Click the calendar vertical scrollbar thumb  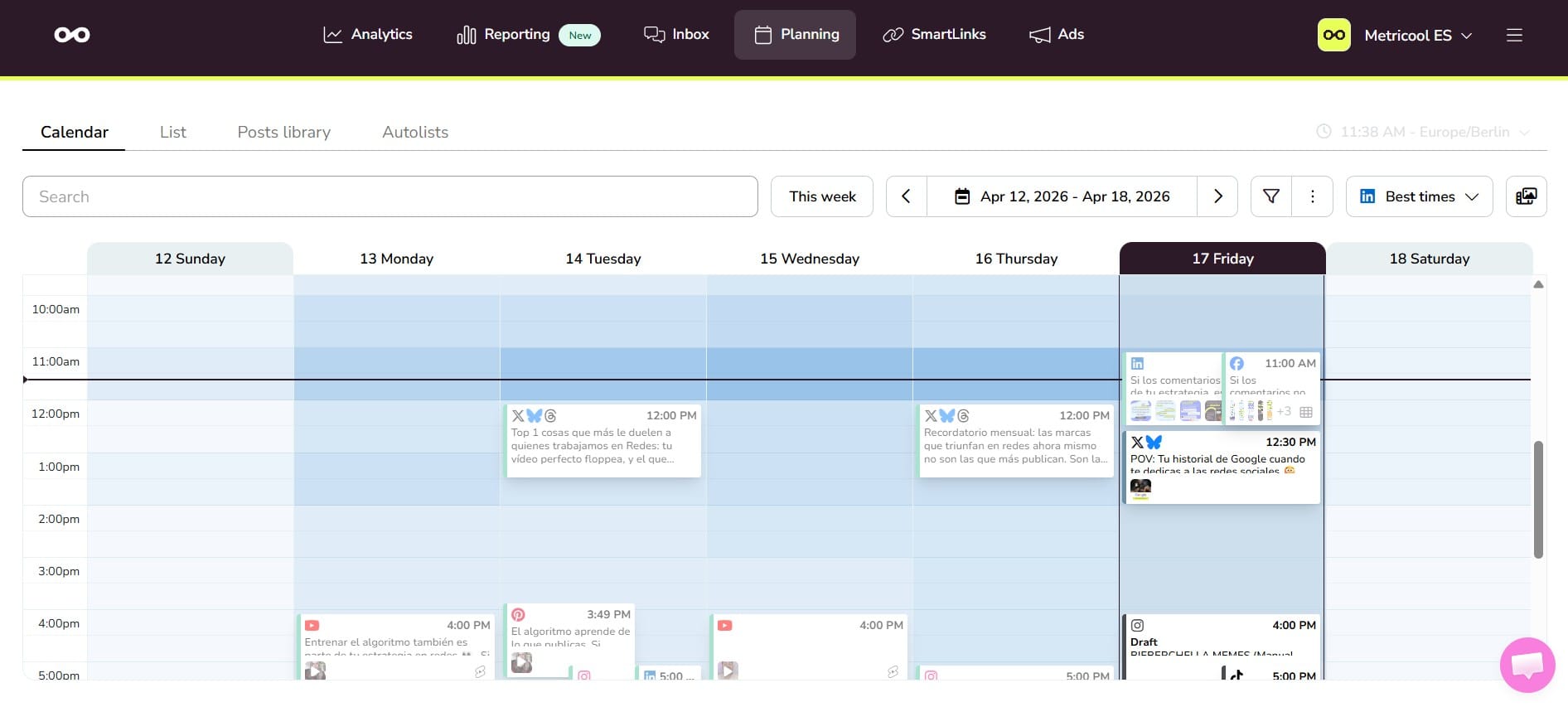1538,500
